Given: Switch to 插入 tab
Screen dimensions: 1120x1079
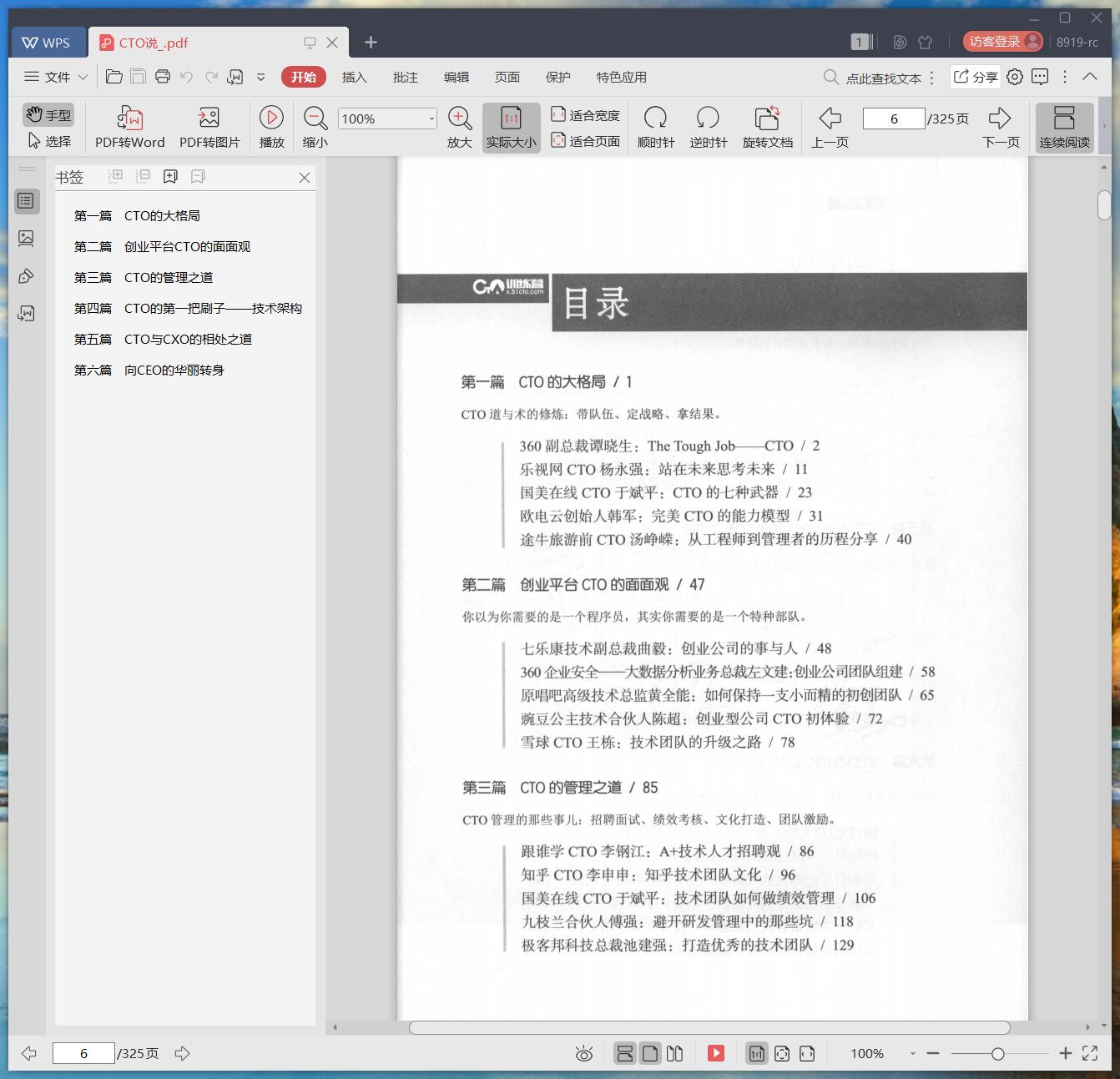Looking at the screenshot, I should [x=354, y=77].
